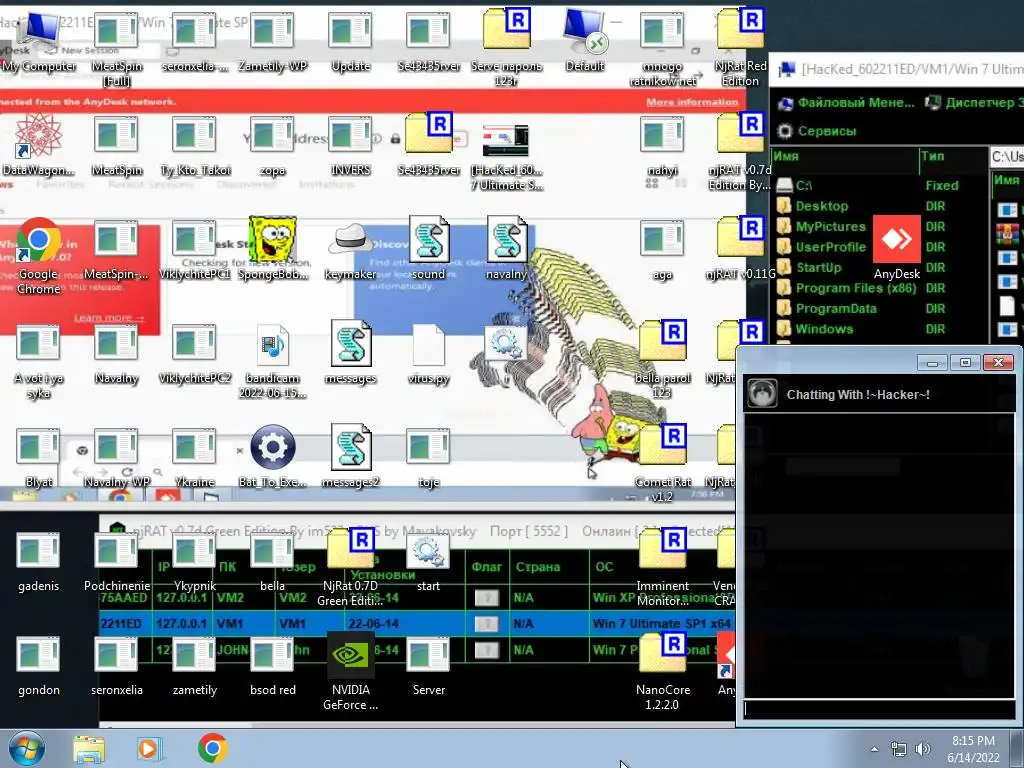Image resolution: width=1024 pixels, height=768 pixels.
Task: Open the Bat_To_Exe converter icon
Action: click(x=272, y=456)
